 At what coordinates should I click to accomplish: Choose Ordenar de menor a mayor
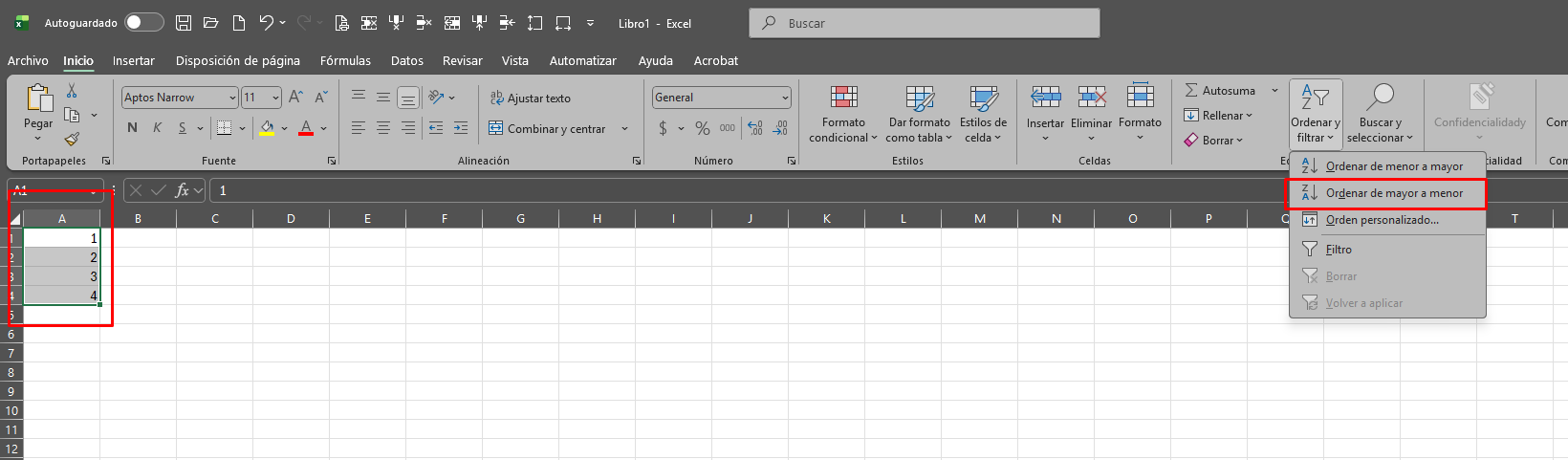tap(1387, 166)
